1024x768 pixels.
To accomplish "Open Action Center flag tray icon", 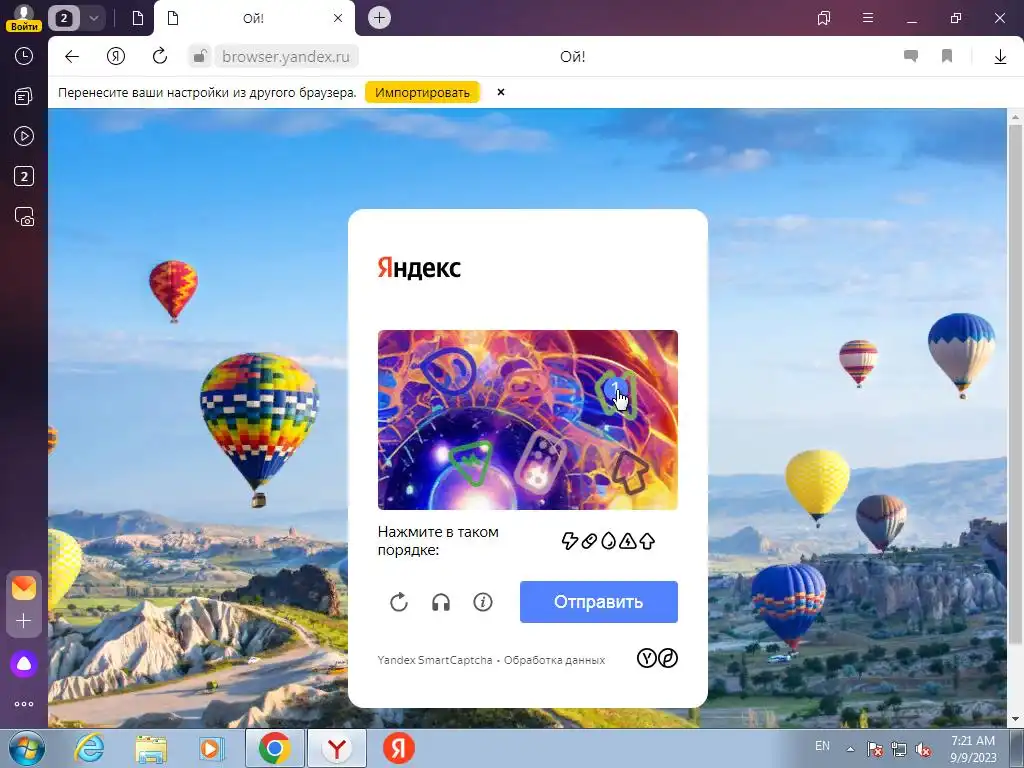I will click(874, 750).
